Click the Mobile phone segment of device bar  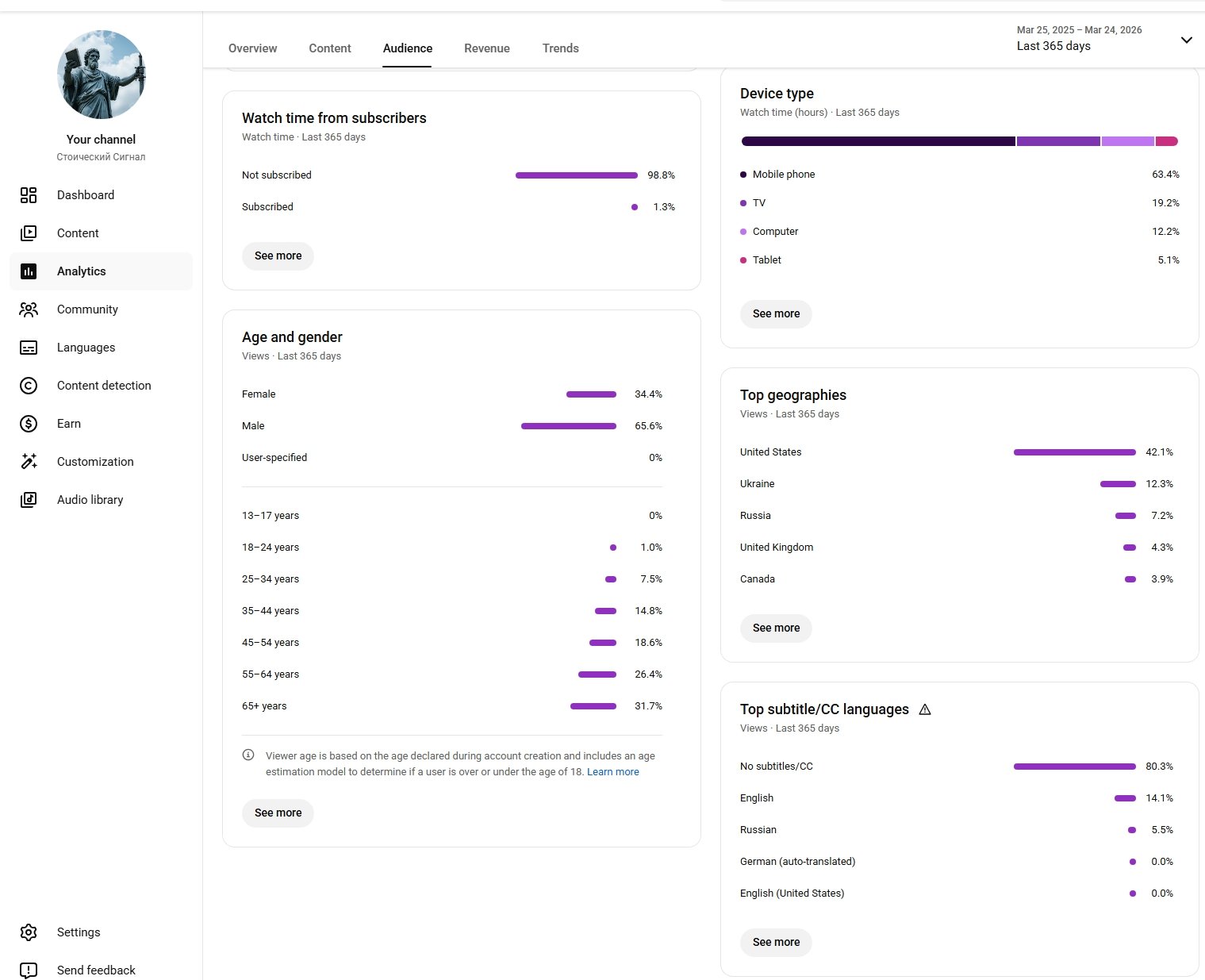point(877,141)
